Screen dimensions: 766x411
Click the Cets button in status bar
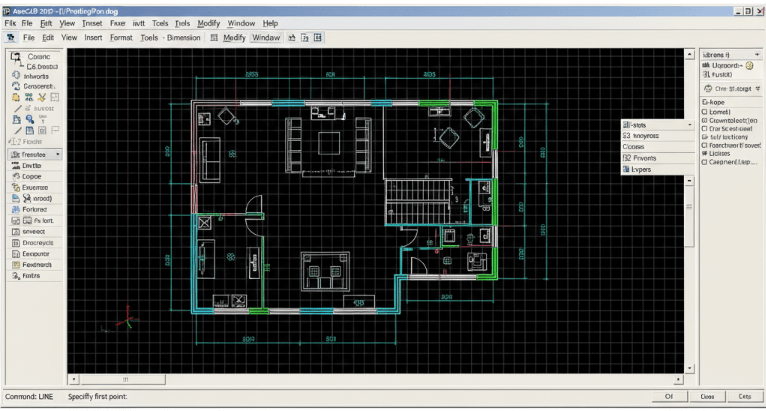(745, 396)
